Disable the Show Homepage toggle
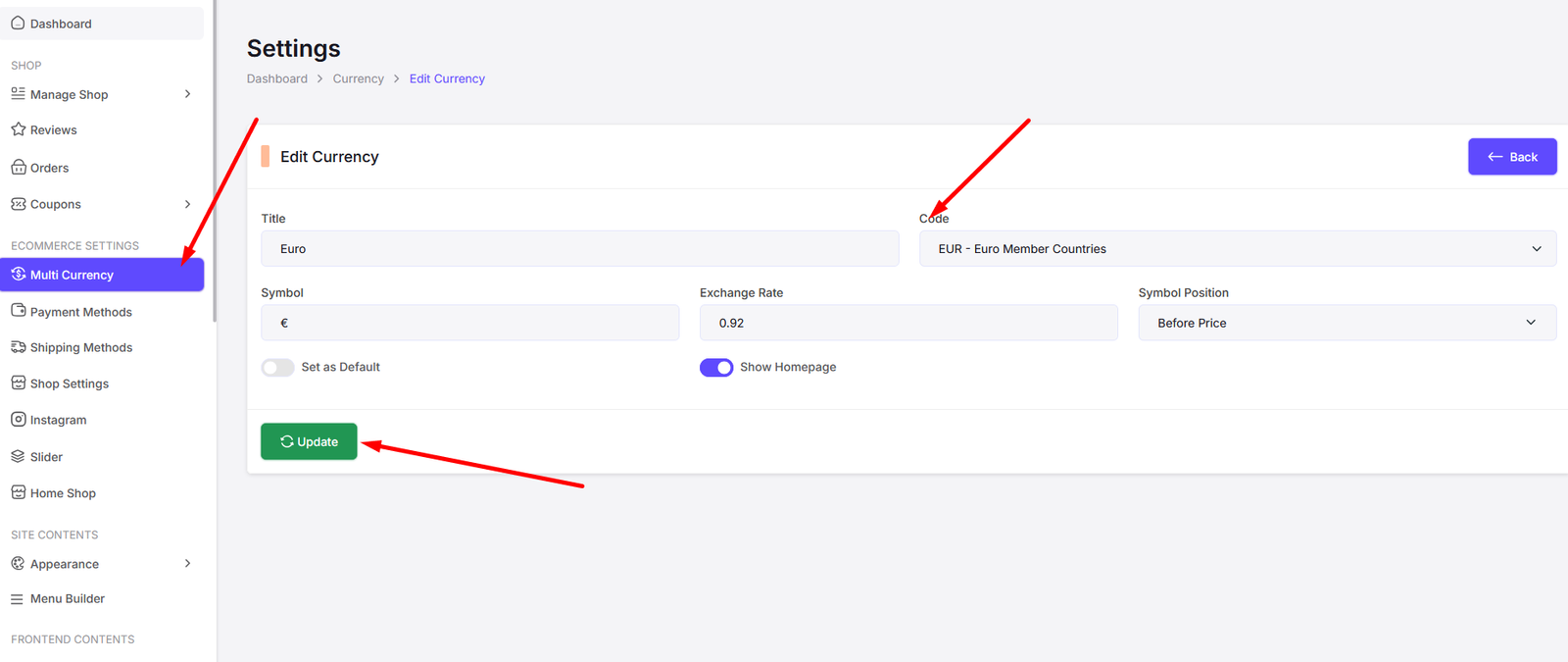Screen dimensions: 1568x662 click(x=716, y=368)
